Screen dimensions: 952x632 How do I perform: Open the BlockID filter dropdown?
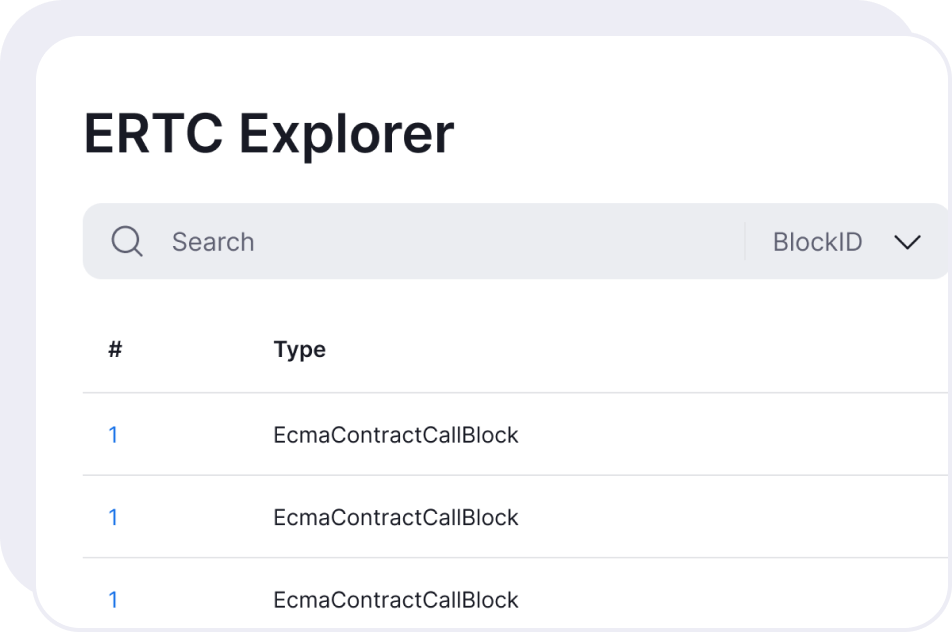[846, 242]
